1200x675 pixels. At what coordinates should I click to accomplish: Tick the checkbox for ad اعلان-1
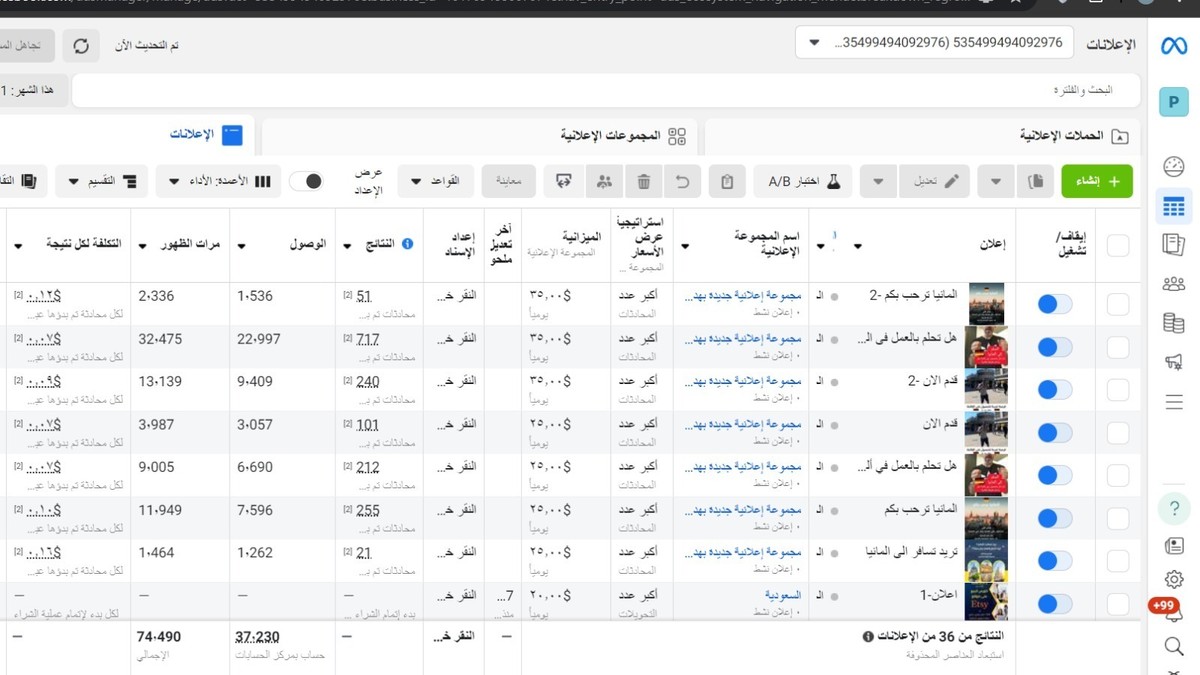point(1117,603)
